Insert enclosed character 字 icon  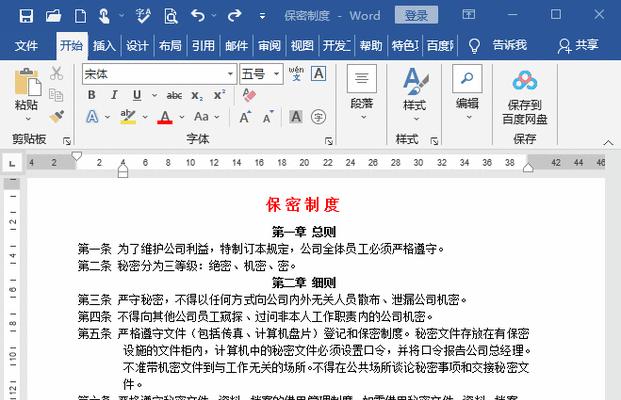(x=318, y=117)
